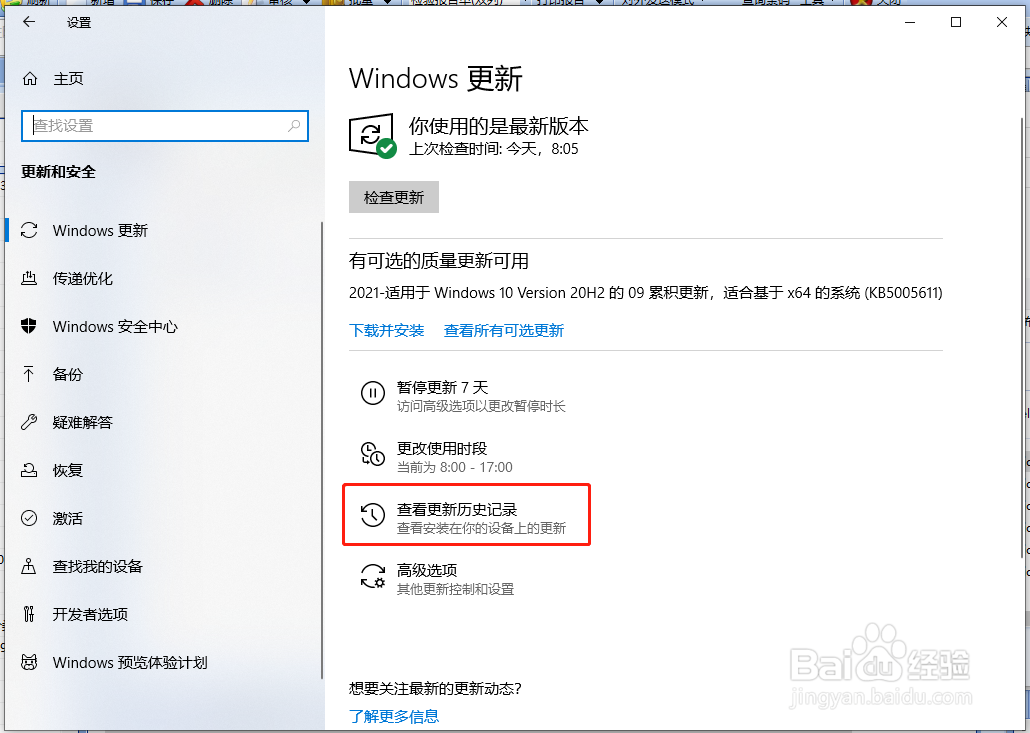Click the 高级选项 gear-sync icon
Viewport: 1030px width, 733px height.
372,576
